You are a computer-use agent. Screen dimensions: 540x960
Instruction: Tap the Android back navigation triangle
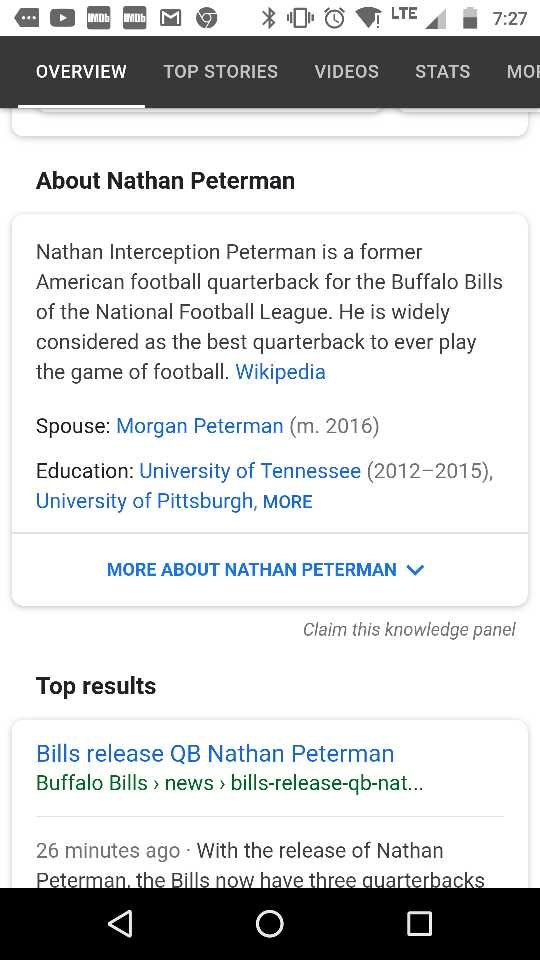tap(120, 923)
